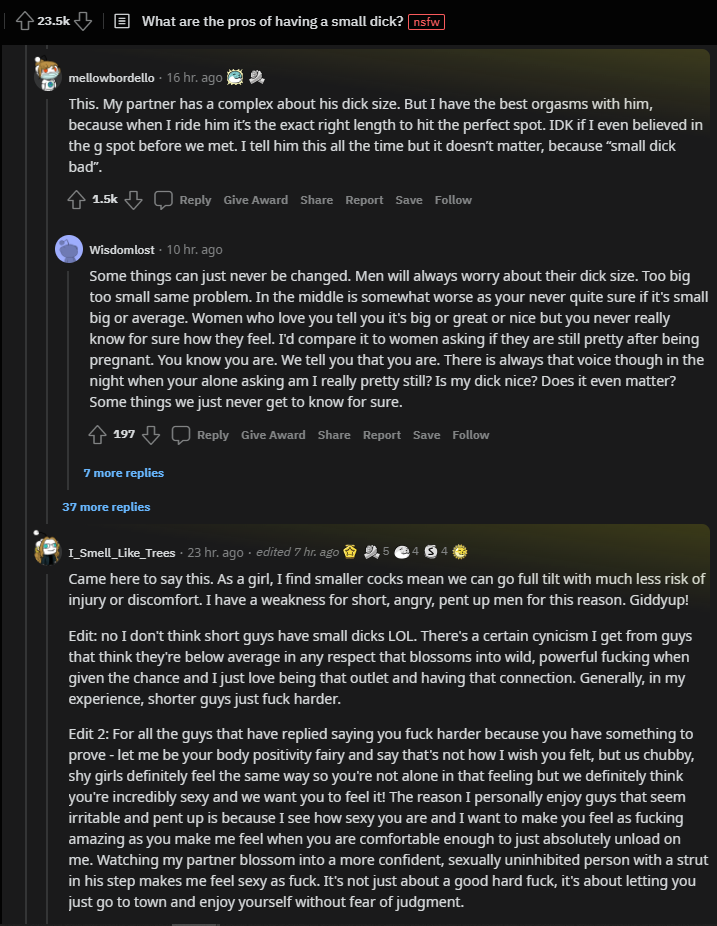Upvote mellowbordello's comment
This screenshot has width=717, height=926.
tap(76, 200)
